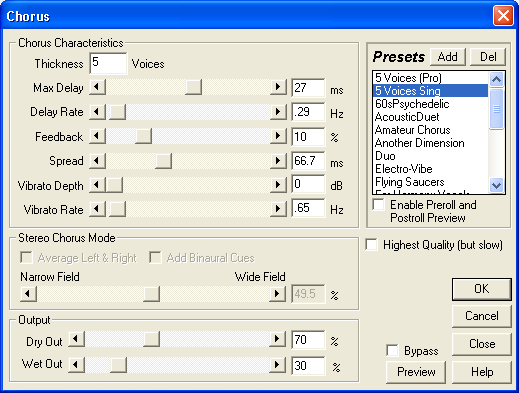This screenshot has width=519, height=393.
Task: Close the Chorus dialog window
Action: click(503, 15)
